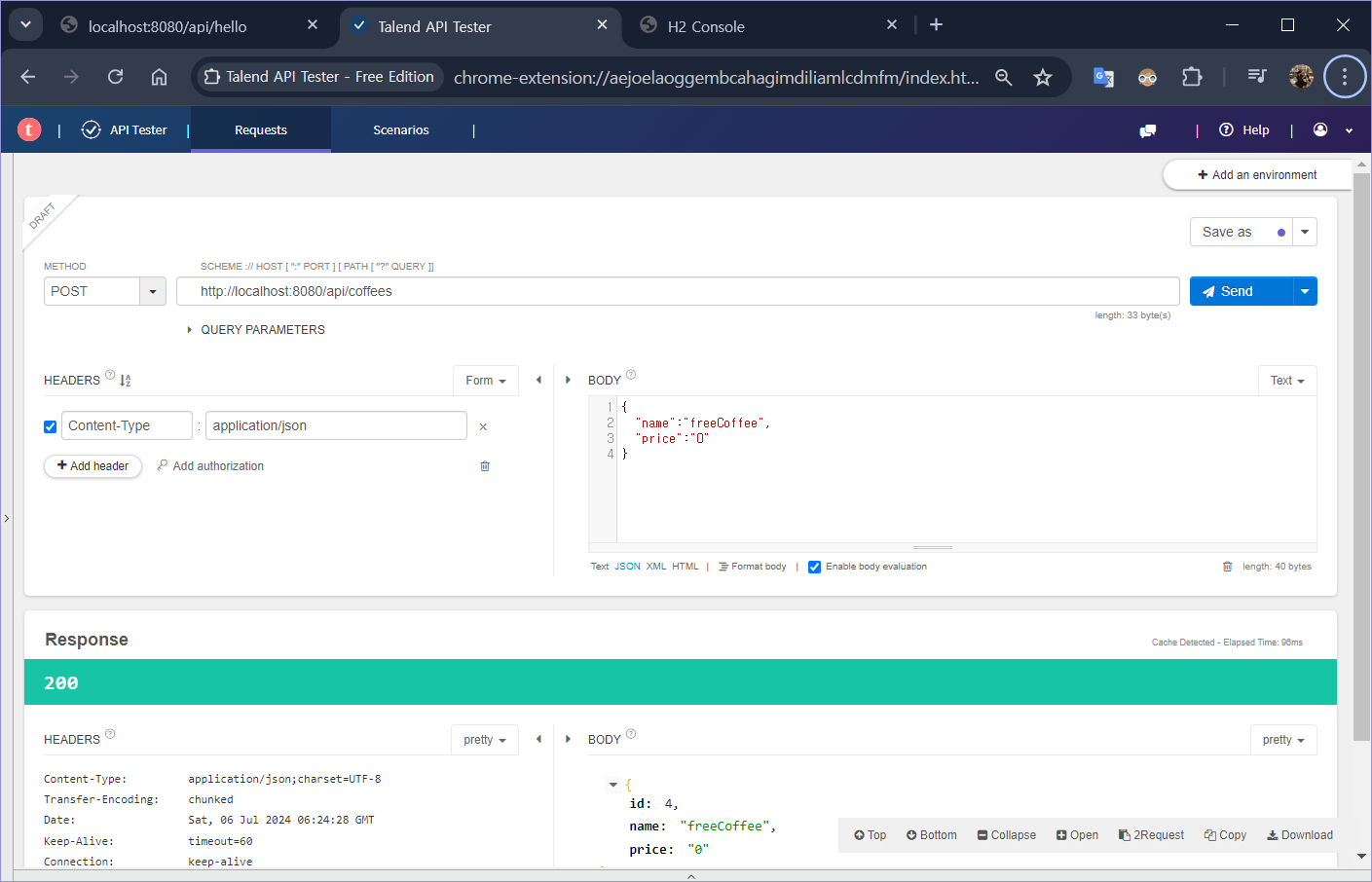Click the application/json header value field
The image size is (1372, 882).
tap(336, 425)
